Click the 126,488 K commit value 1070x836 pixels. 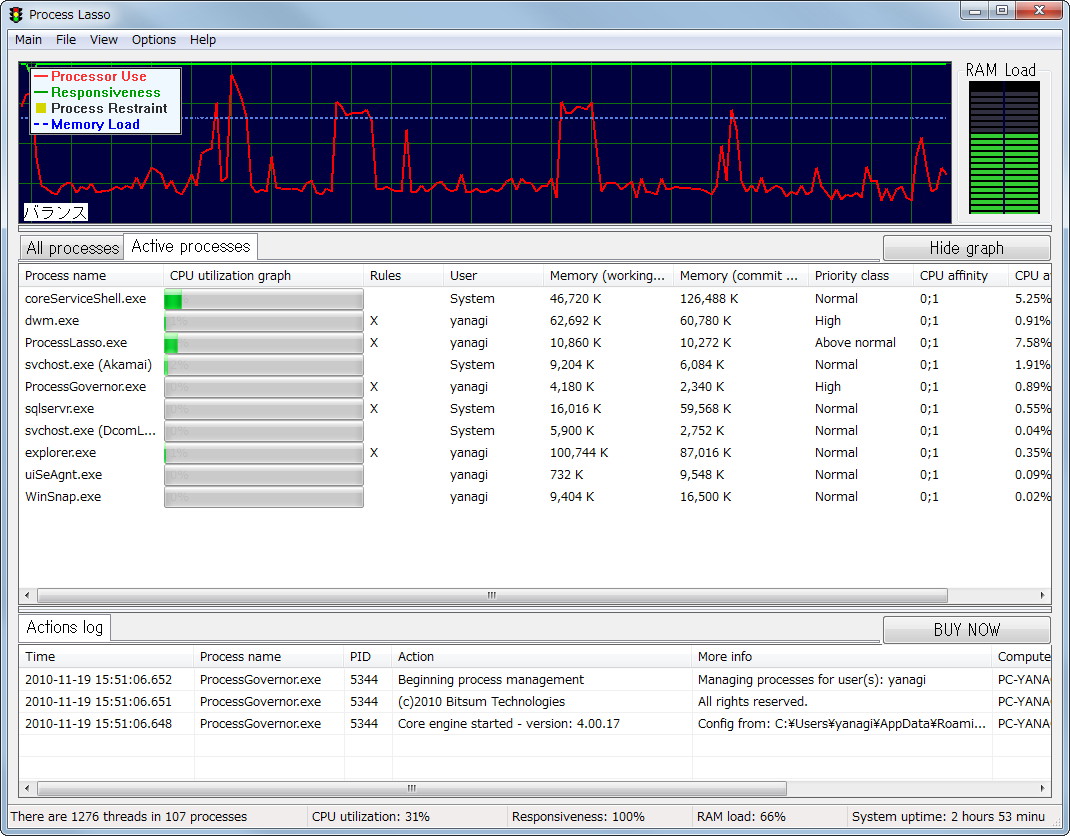coord(709,299)
